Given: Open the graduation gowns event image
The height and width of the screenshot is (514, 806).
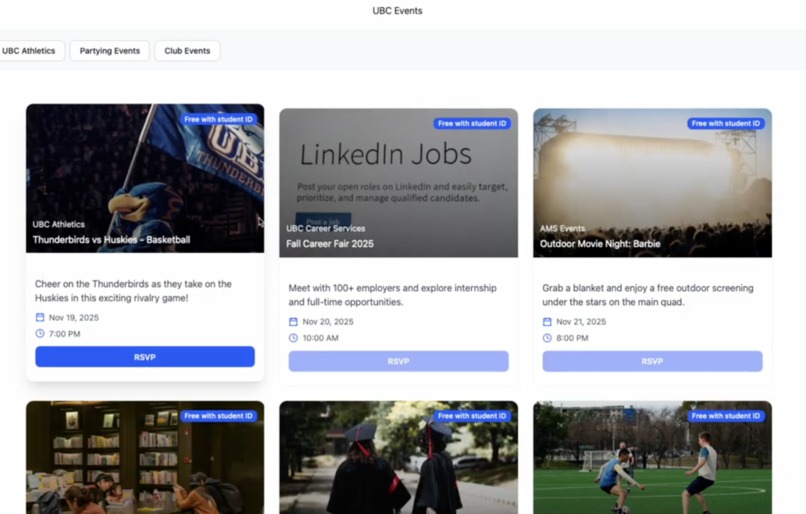Looking at the screenshot, I should point(398,457).
